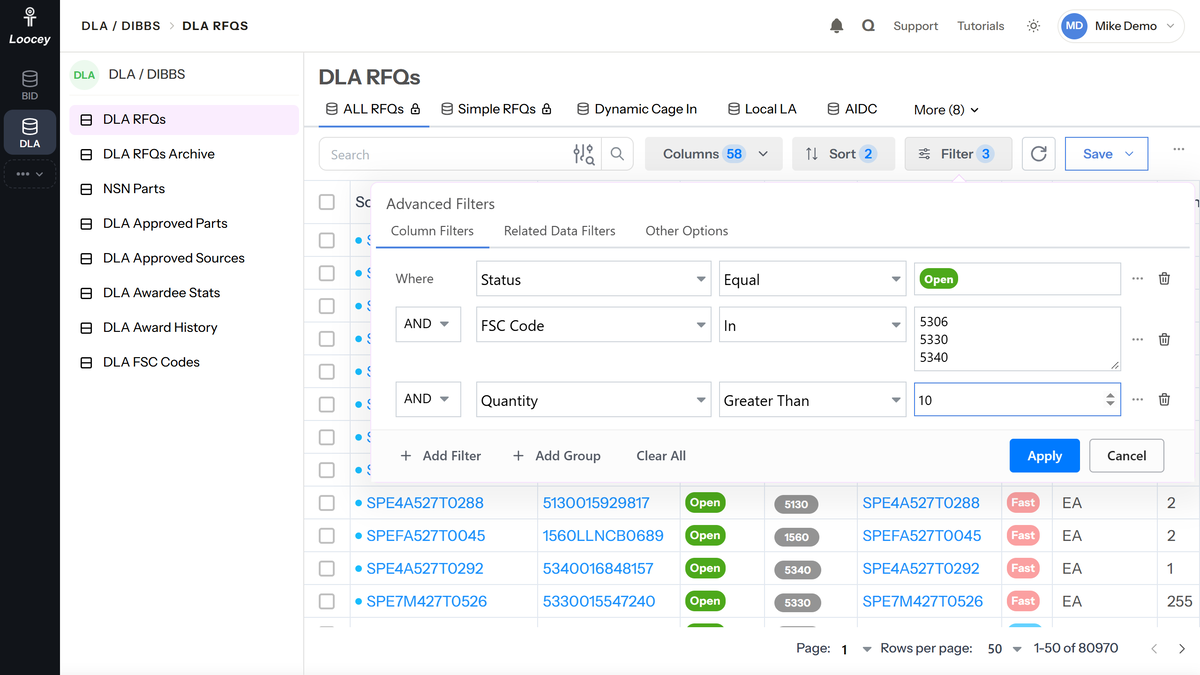Expand the More (8) tabs dropdown

(946, 110)
